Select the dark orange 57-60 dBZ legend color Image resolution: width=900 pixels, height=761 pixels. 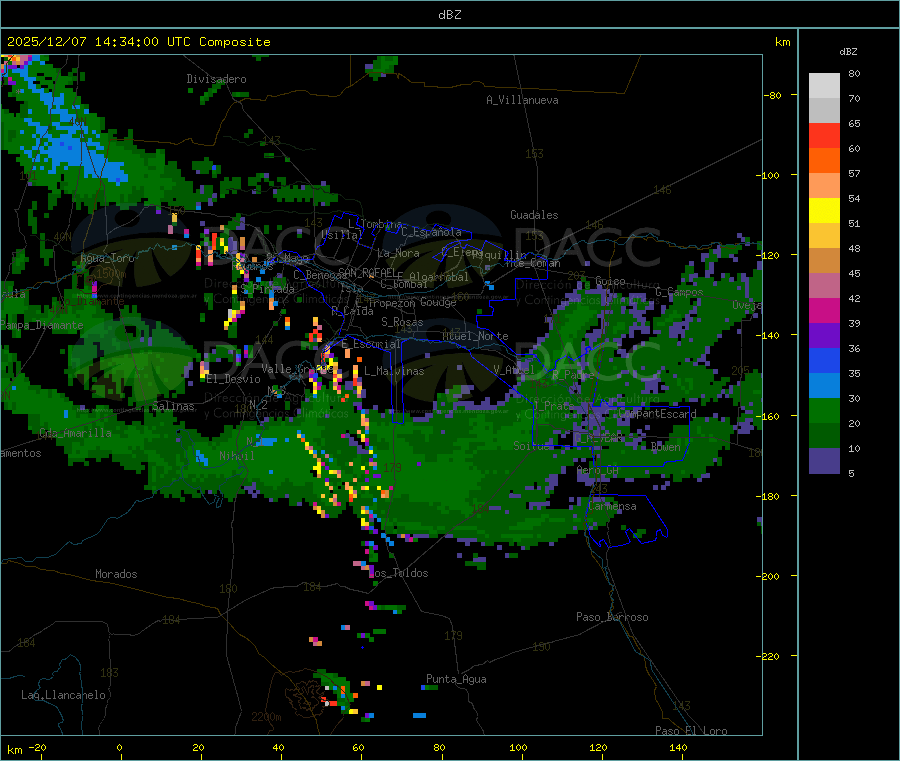[x=824, y=161]
